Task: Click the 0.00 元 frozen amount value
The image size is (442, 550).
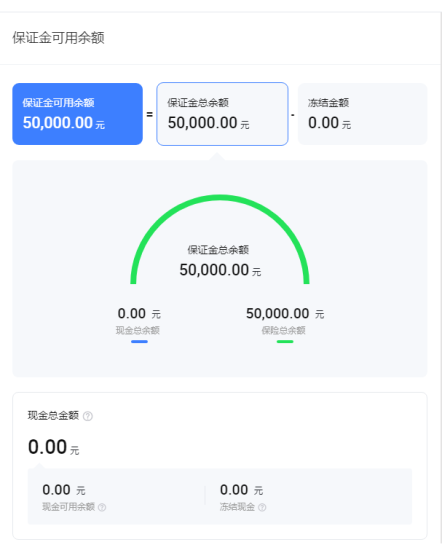Action: 329,123
